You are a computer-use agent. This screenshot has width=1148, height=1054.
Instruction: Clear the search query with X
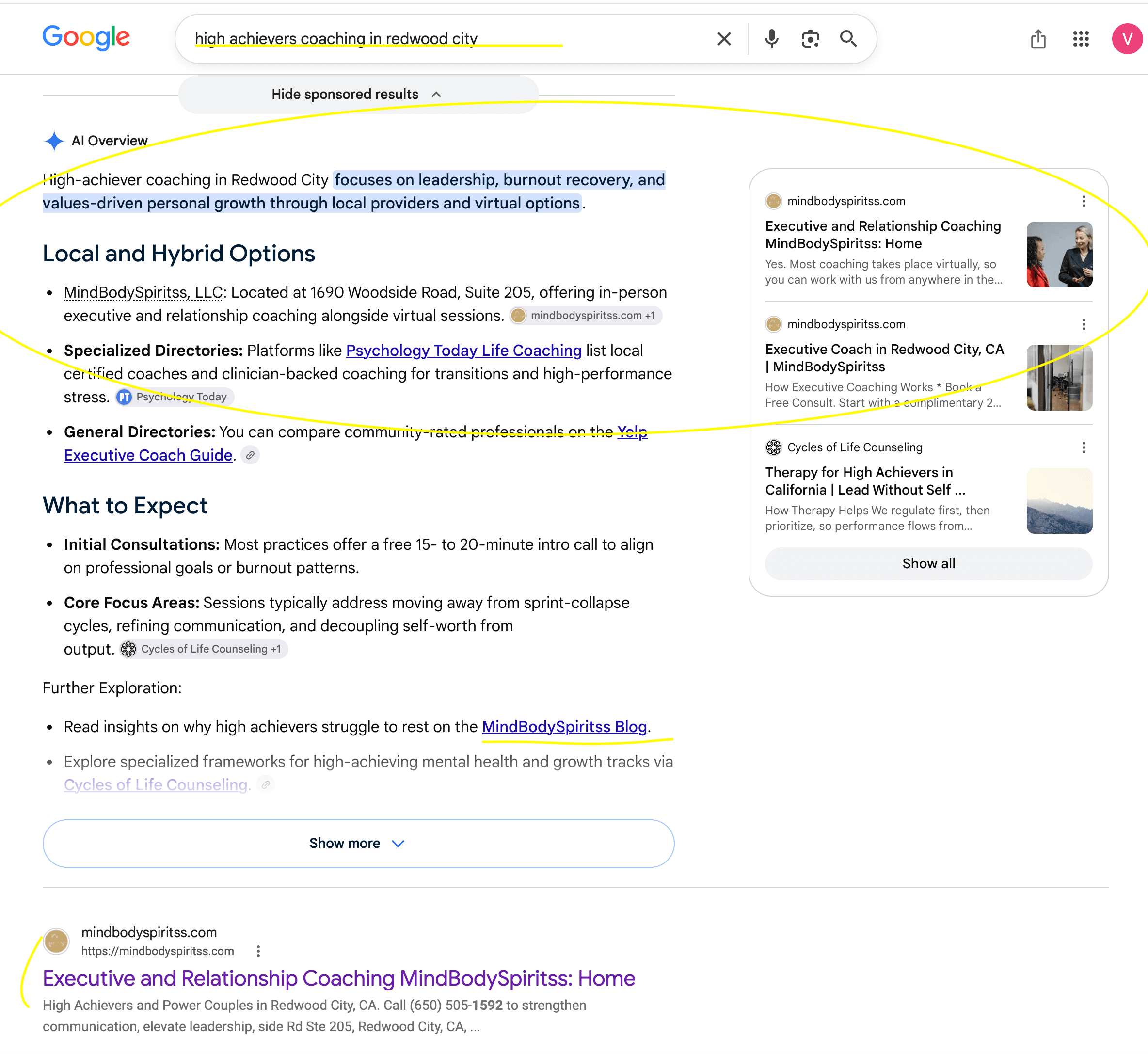[724, 39]
